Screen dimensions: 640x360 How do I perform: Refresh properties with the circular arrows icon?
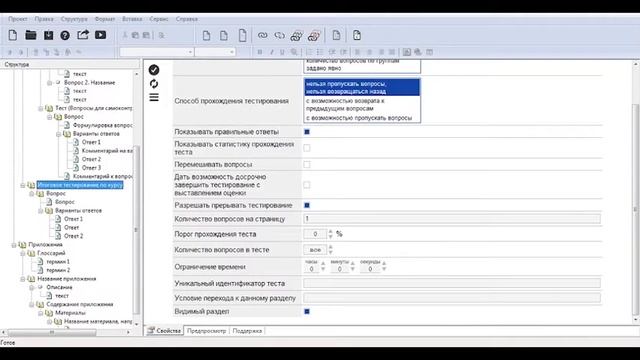click(154, 84)
